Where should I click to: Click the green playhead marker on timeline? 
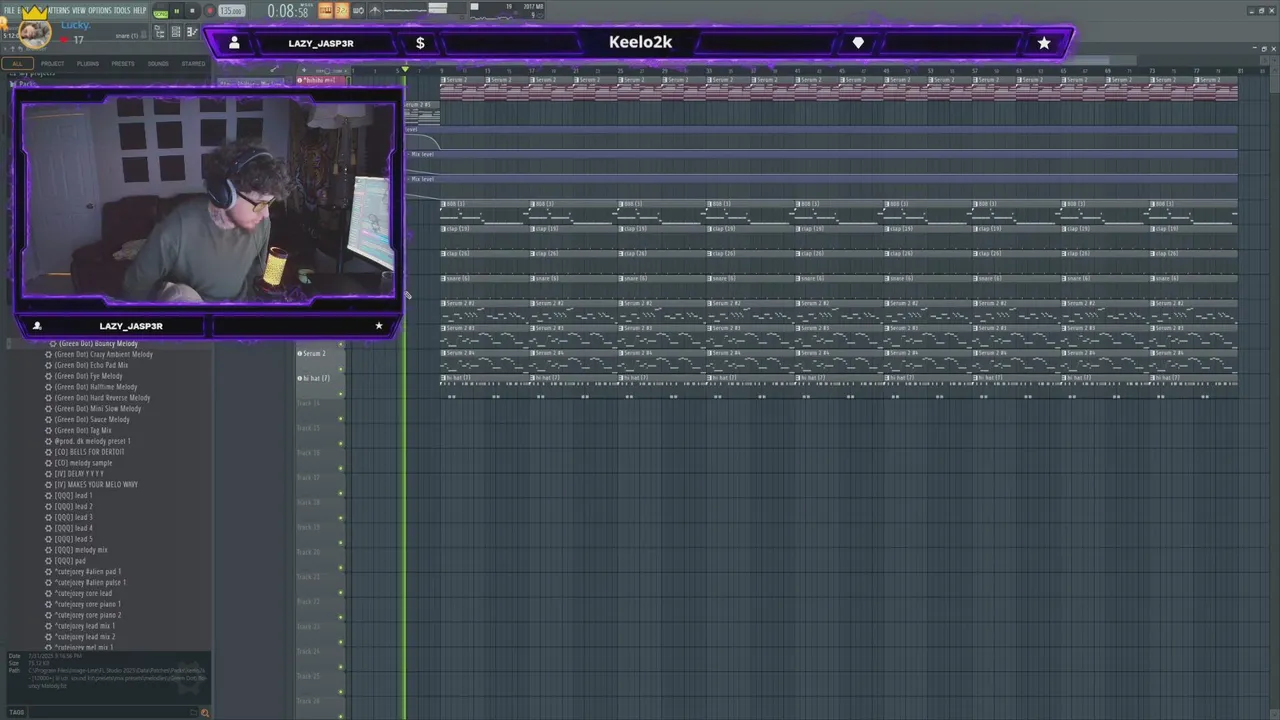[x=405, y=69]
